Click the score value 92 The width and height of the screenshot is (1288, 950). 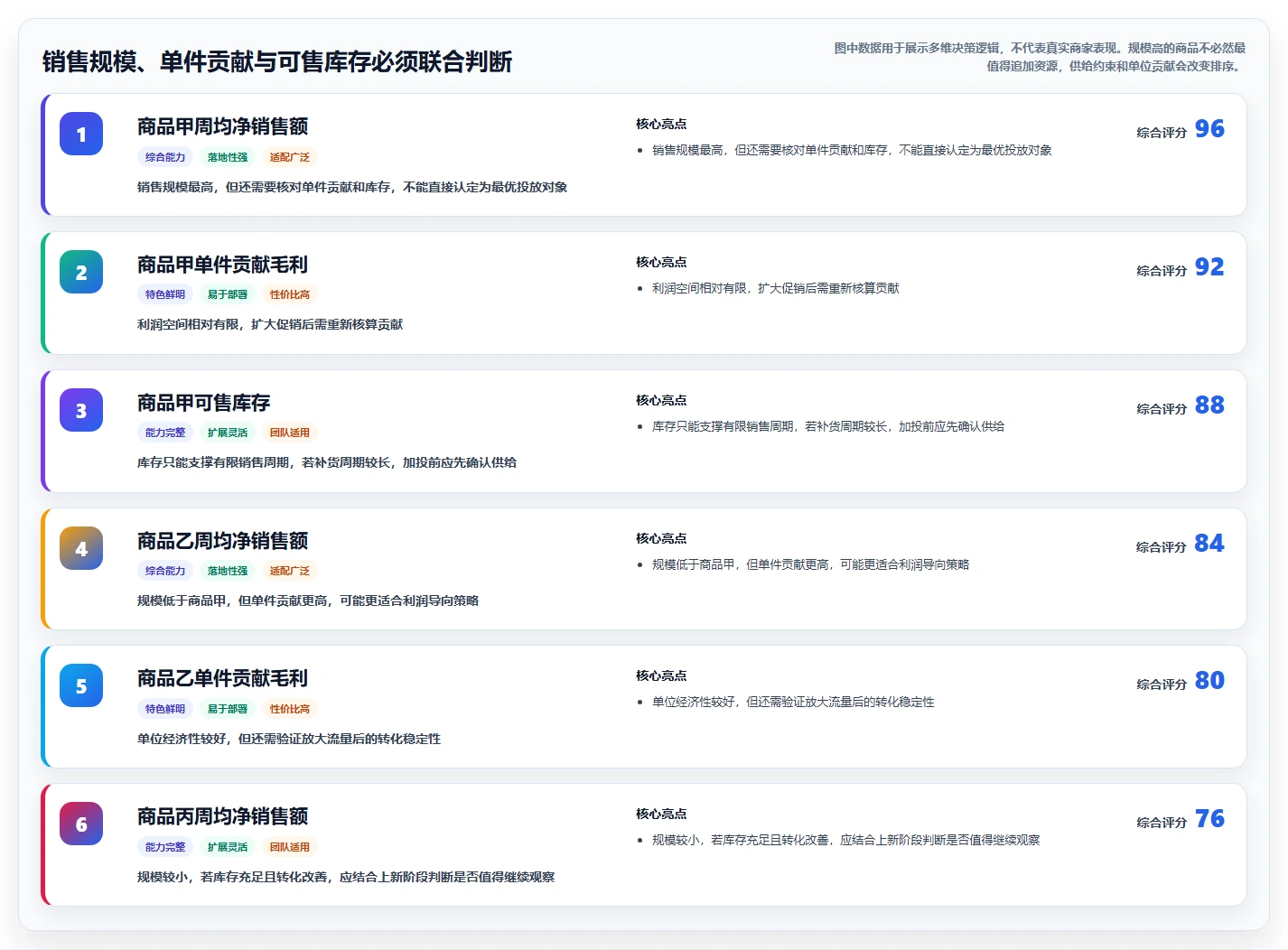[x=1209, y=267]
